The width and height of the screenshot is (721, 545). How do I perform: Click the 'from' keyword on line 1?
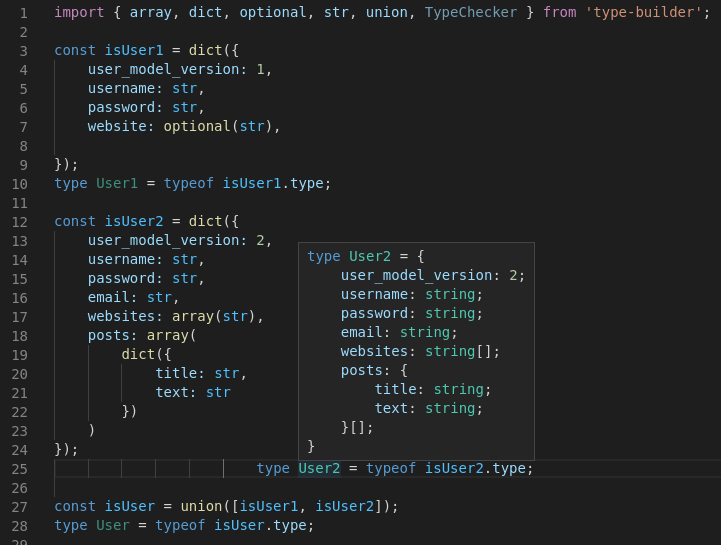pos(560,12)
